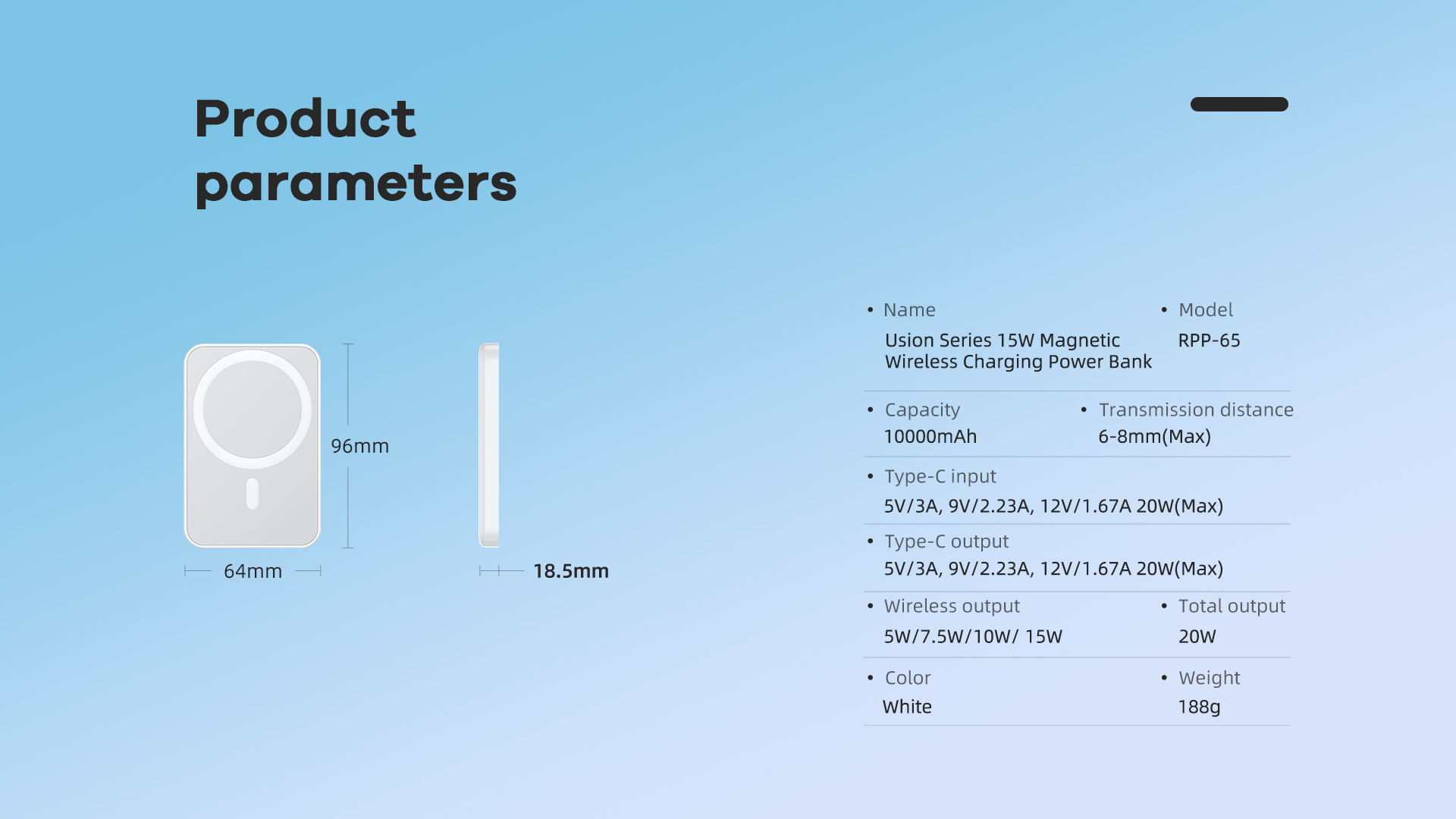
Task: Click the 64mm width dimension label
Action: click(253, 571)
